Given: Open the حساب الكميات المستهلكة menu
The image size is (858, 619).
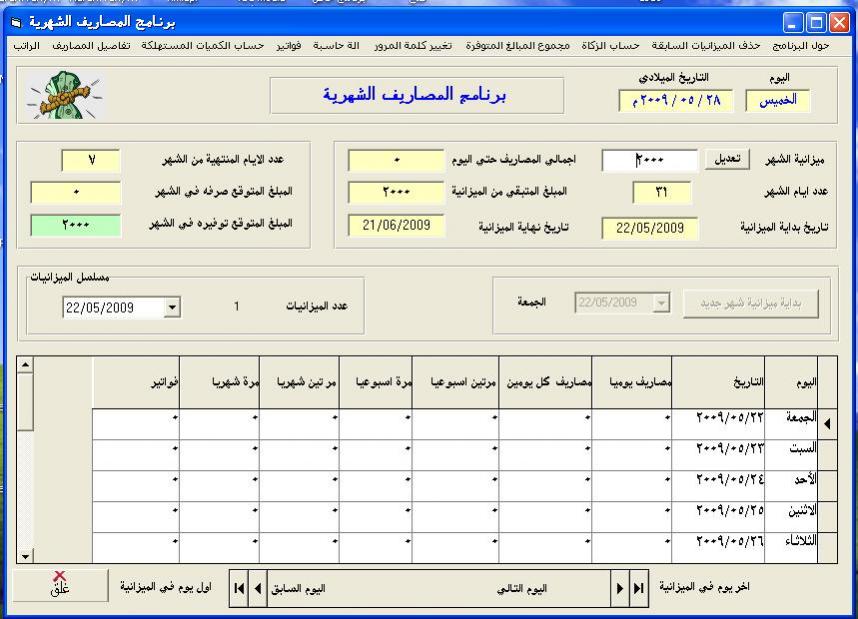Looking at the screenshot, I should [x=202, y=46].
